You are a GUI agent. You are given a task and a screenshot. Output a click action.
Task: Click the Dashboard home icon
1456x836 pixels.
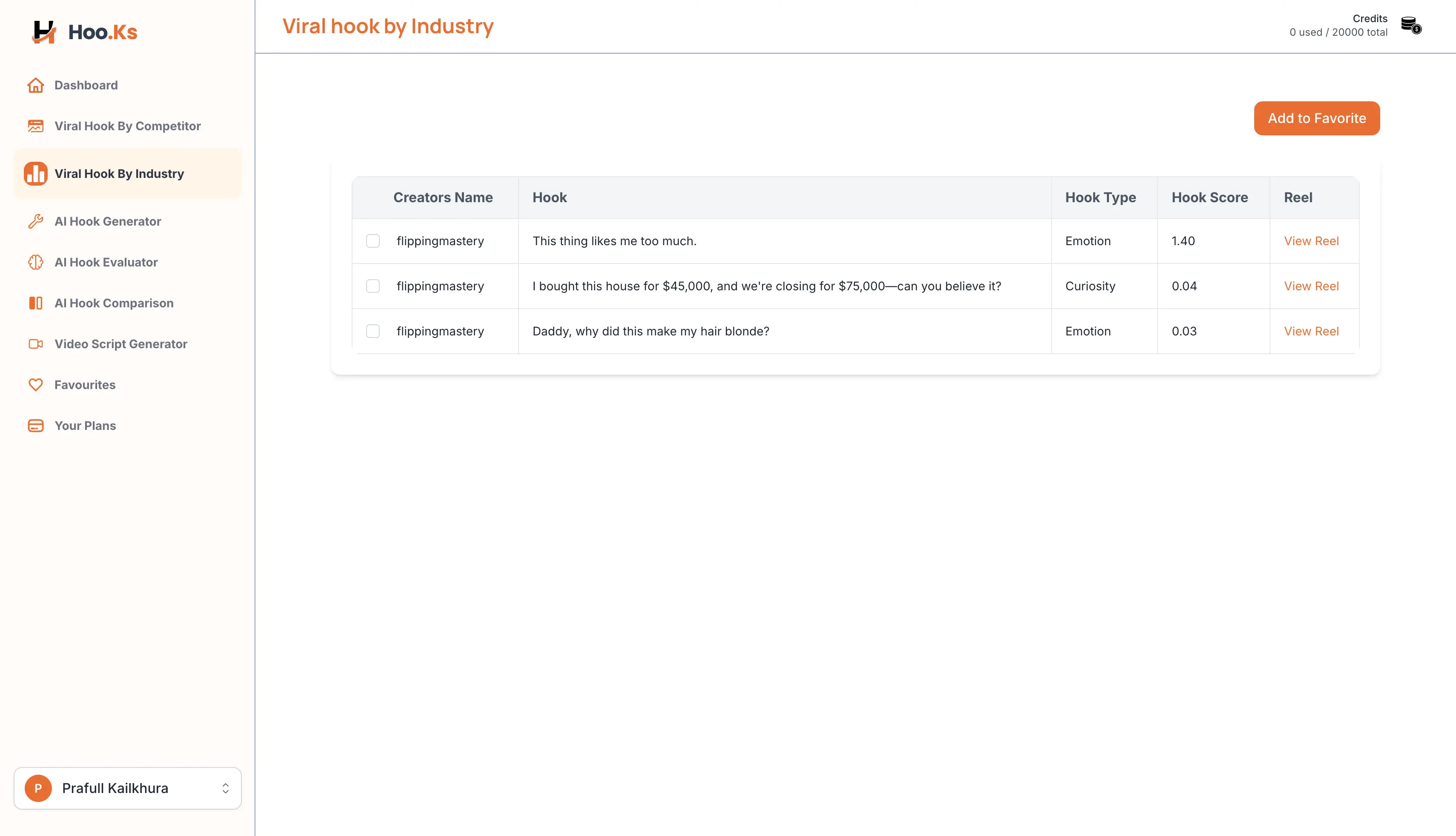click(x=36, y=85)
